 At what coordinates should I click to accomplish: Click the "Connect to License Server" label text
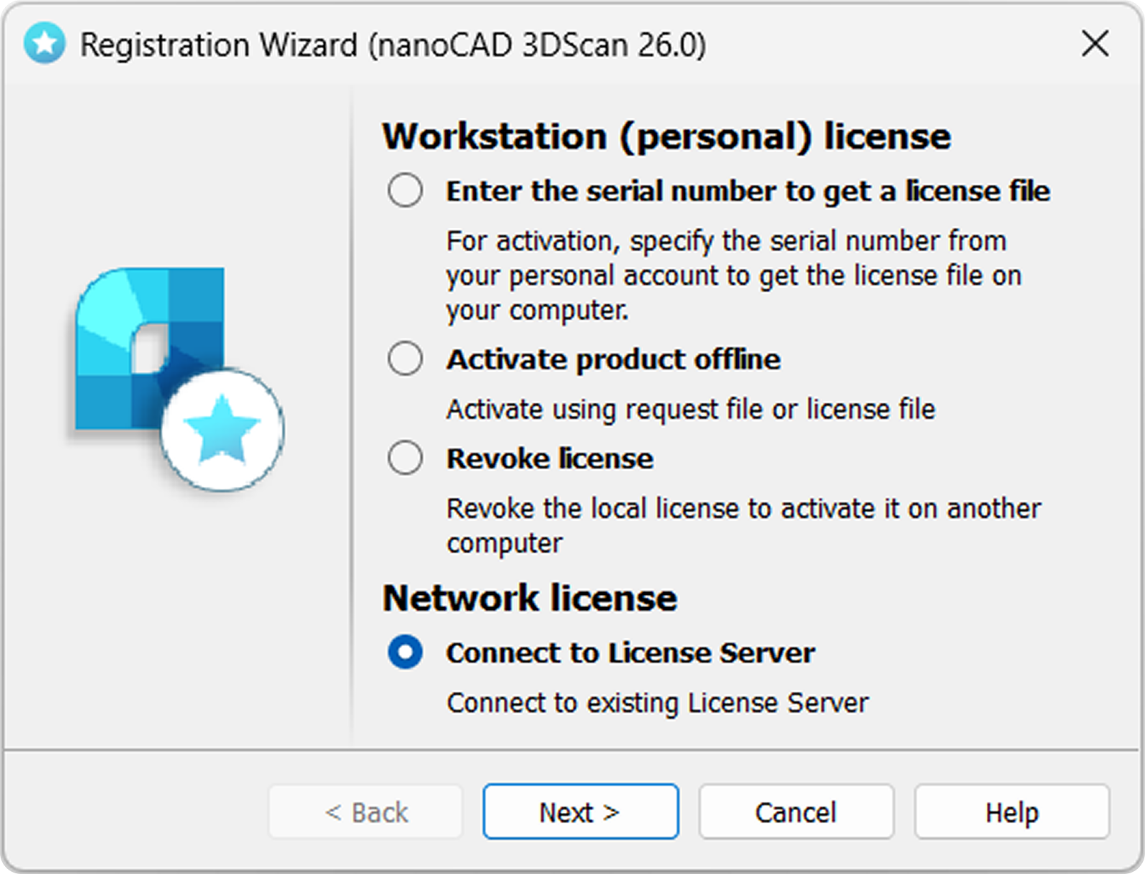[631, 653]
